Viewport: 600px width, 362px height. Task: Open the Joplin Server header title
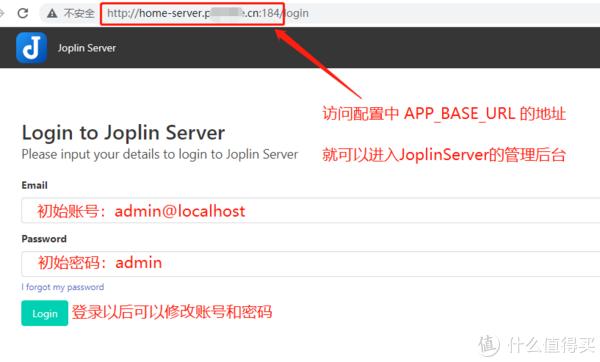(87, 48)
